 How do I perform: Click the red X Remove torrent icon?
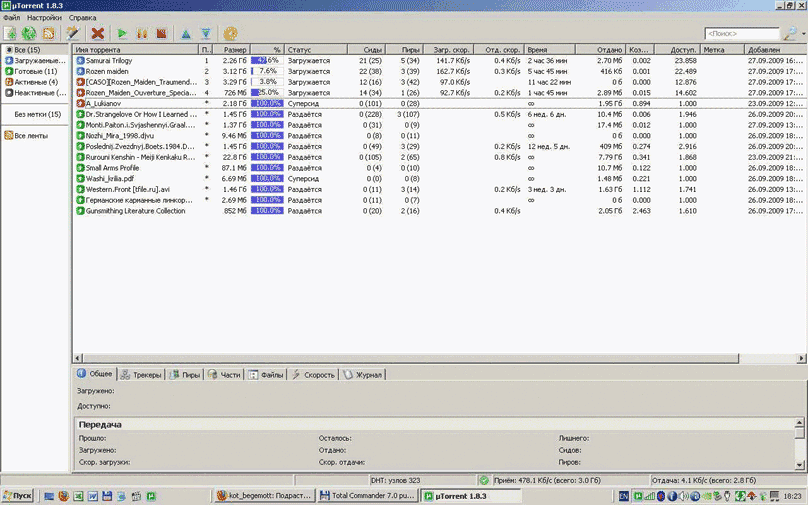coord(97,33)
